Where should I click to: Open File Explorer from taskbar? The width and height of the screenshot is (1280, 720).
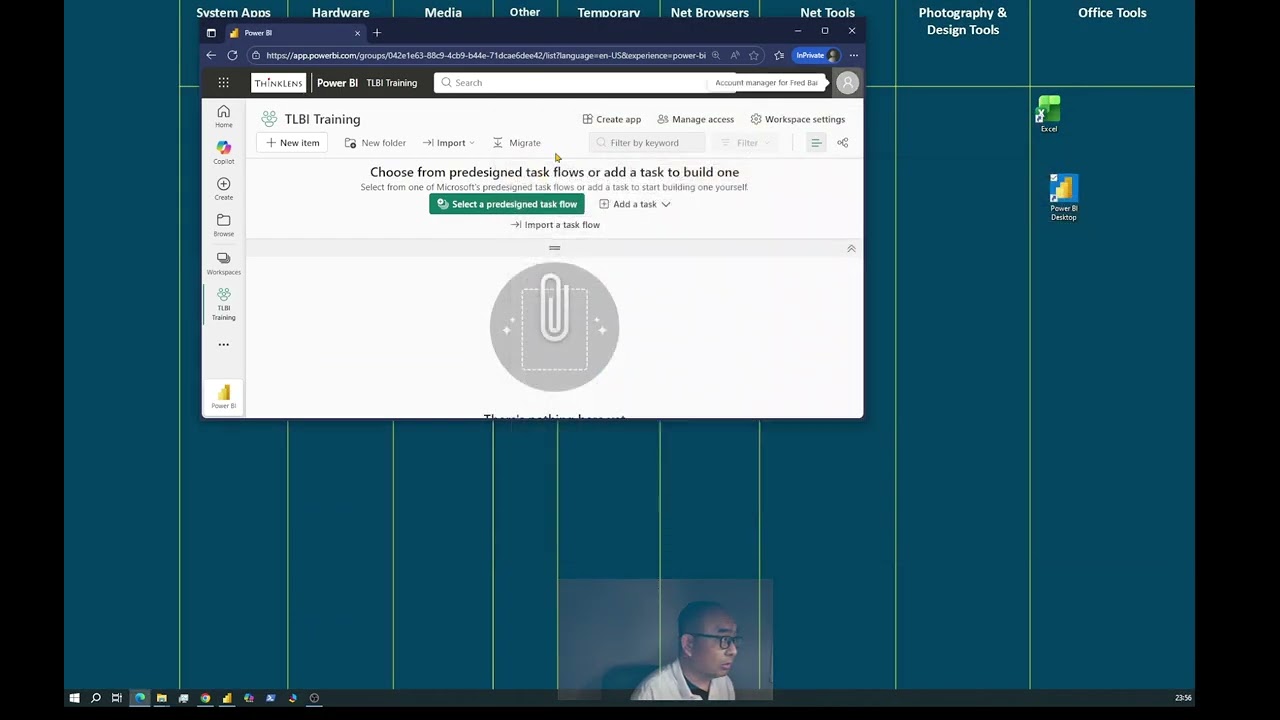(161, 698)
